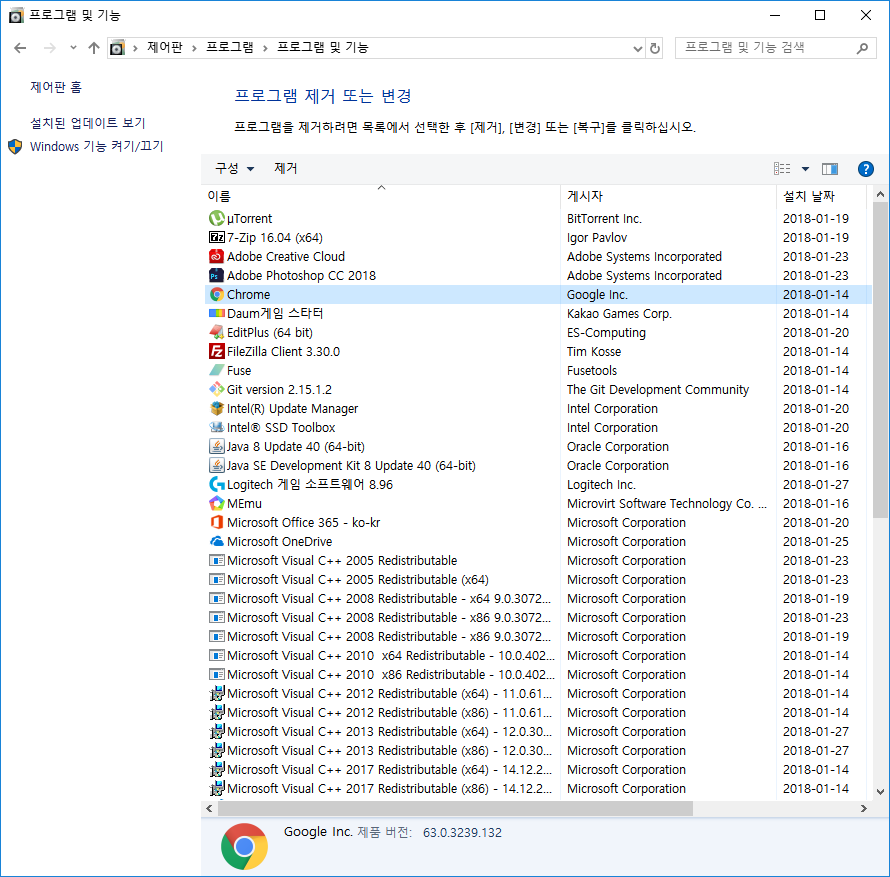Click the Daum게임 스타터 icon
This screenshot has width=890, height=877.
[x=216, y=313]
